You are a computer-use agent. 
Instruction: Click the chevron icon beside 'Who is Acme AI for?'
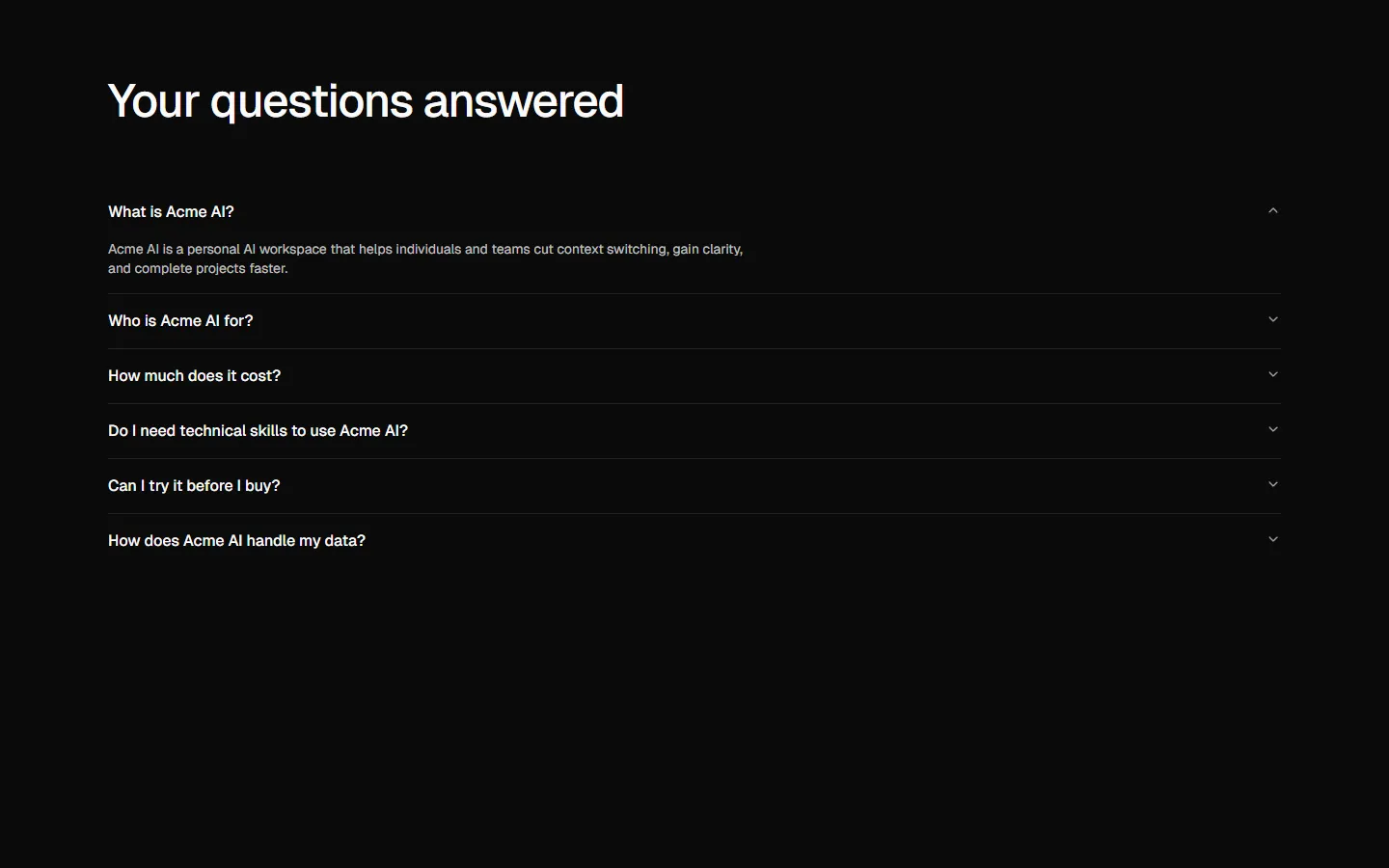click(1272, 318)
